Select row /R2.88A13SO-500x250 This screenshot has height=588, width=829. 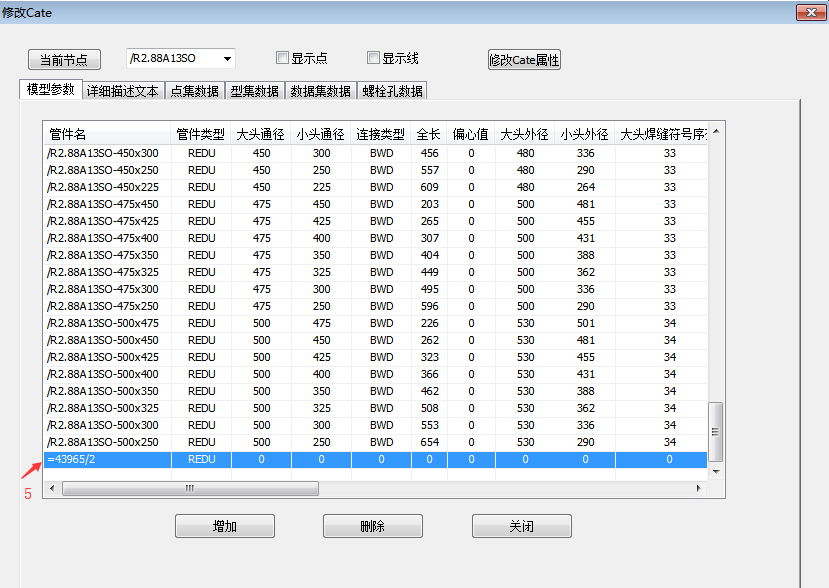(x=108, y=442)
